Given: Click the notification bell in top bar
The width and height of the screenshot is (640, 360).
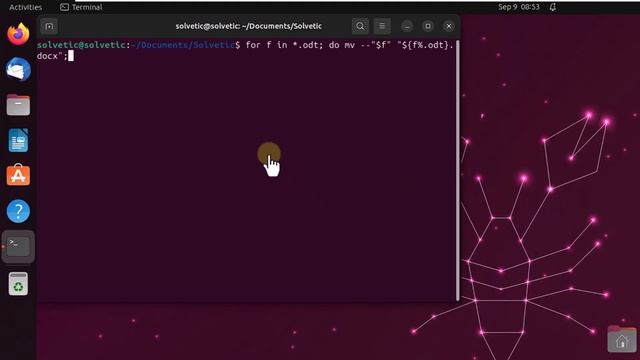Looking at the screenshot, I should [553, 7].
